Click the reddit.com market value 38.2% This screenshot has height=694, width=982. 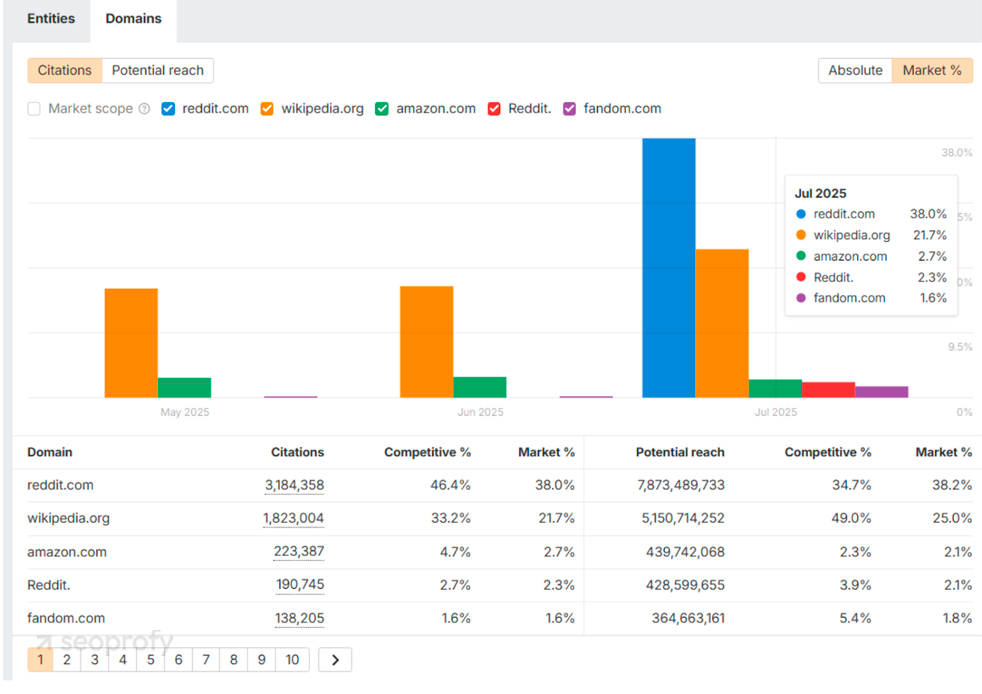point(952,485)
